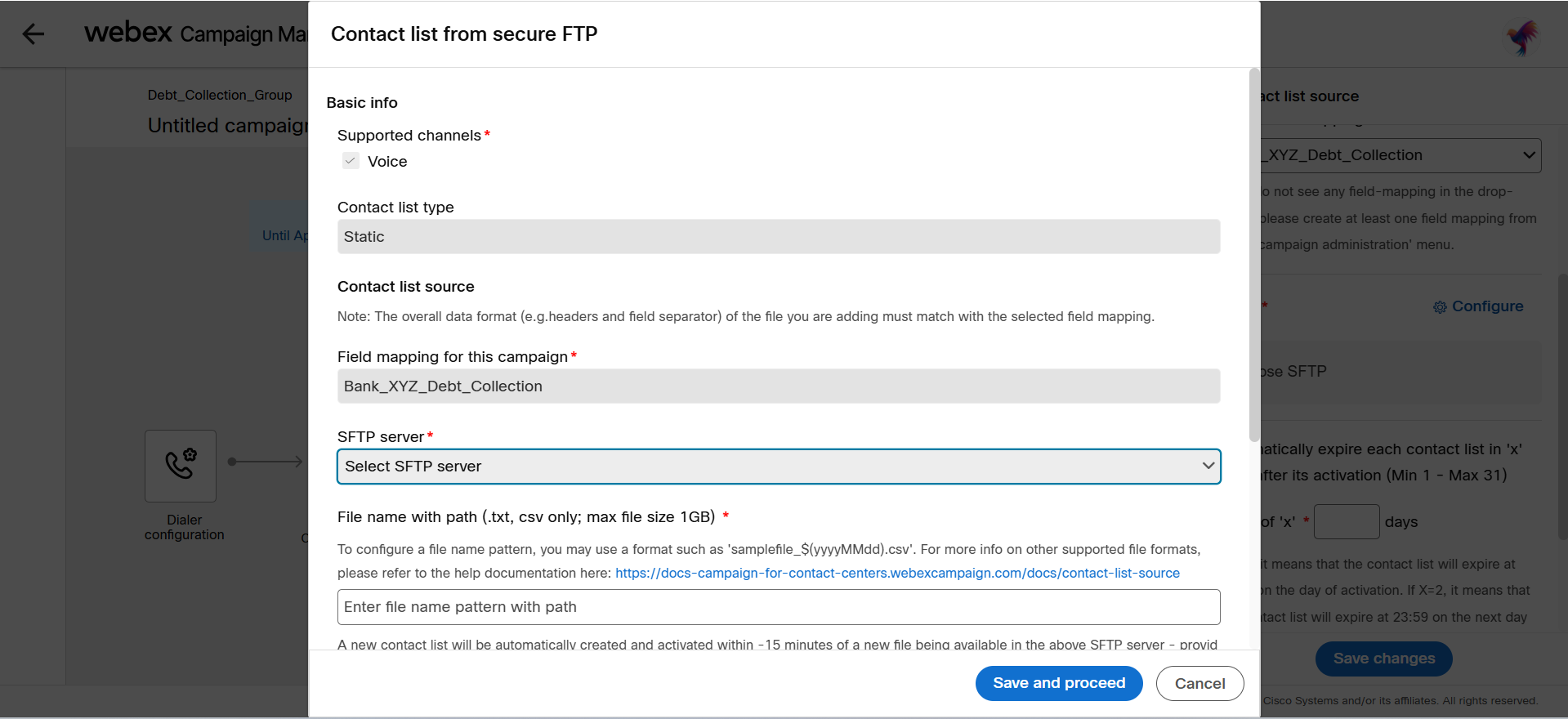
Task: Toggle the Voice channel checkbox
Action: click(351, 161)
